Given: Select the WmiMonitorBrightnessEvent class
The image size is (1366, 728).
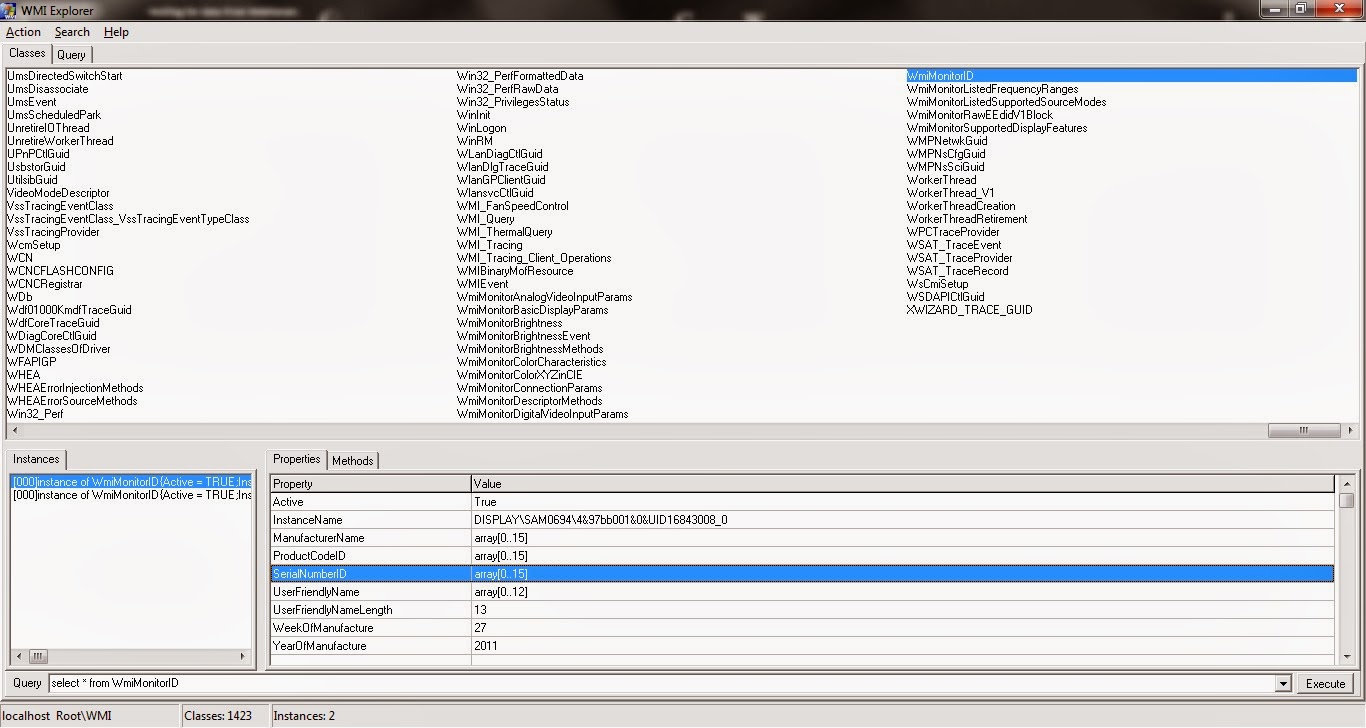Looking at the screenshot, I should pyautogui.click(x=523, y=336).
